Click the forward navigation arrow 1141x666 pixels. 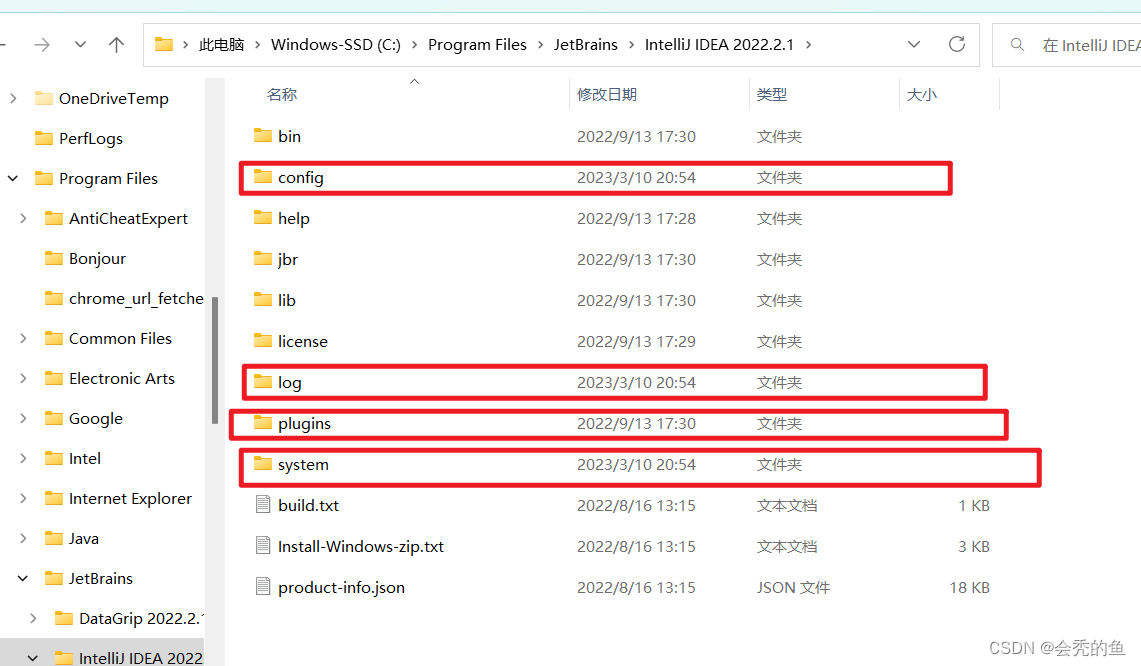[x=42, y=45]
